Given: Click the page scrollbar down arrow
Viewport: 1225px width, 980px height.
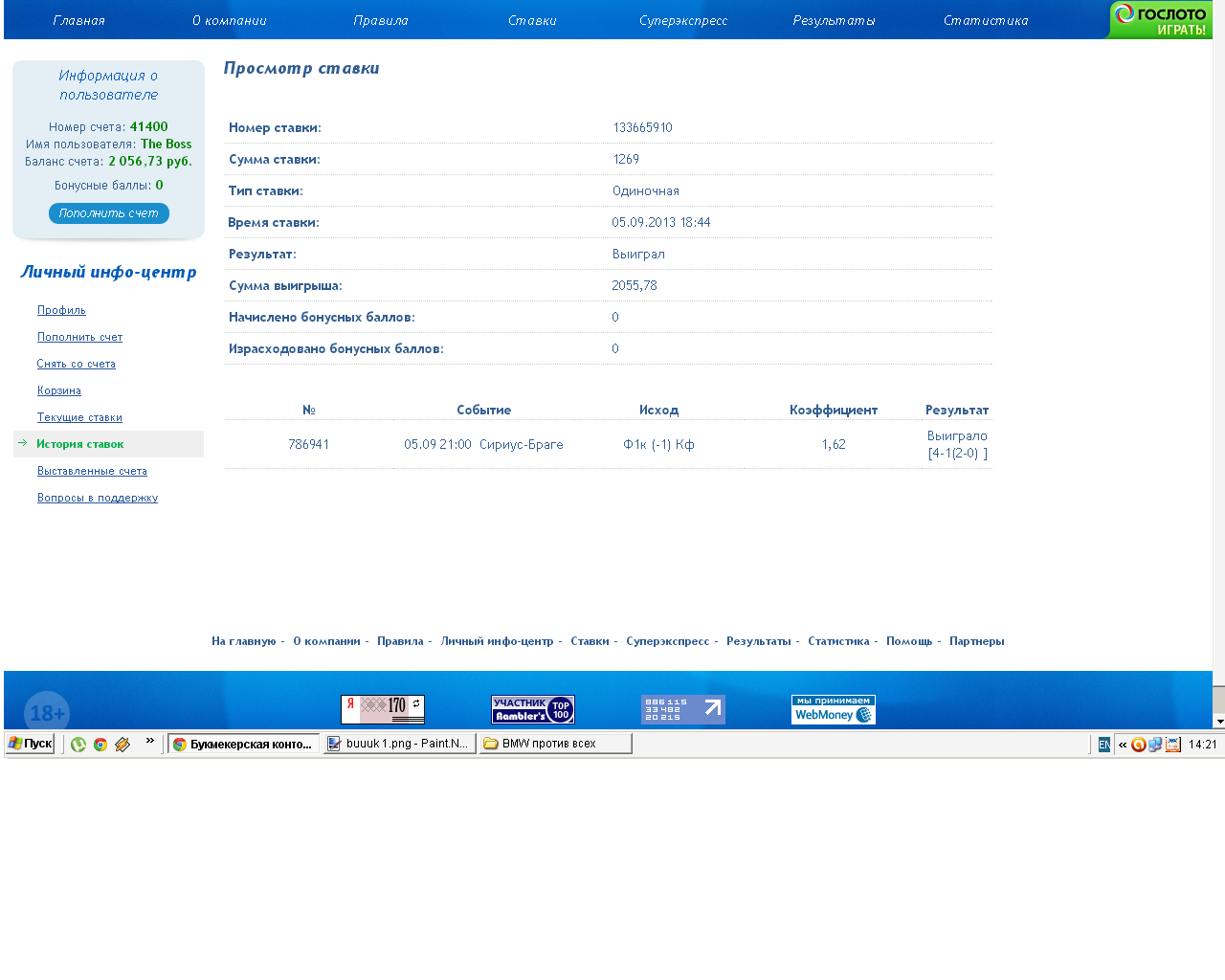Looking at the screenshot, I should point(1219,722).
